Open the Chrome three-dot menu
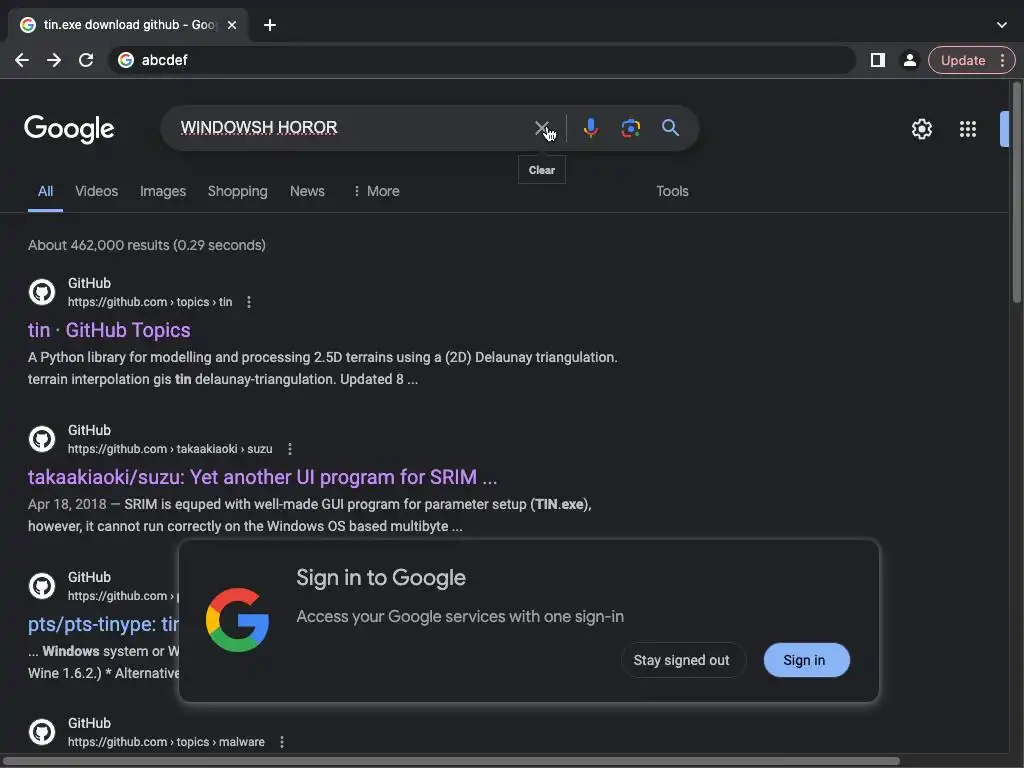Image resolution: width=1024 pixels, height=768 pixels. (x=1002, y=60)
